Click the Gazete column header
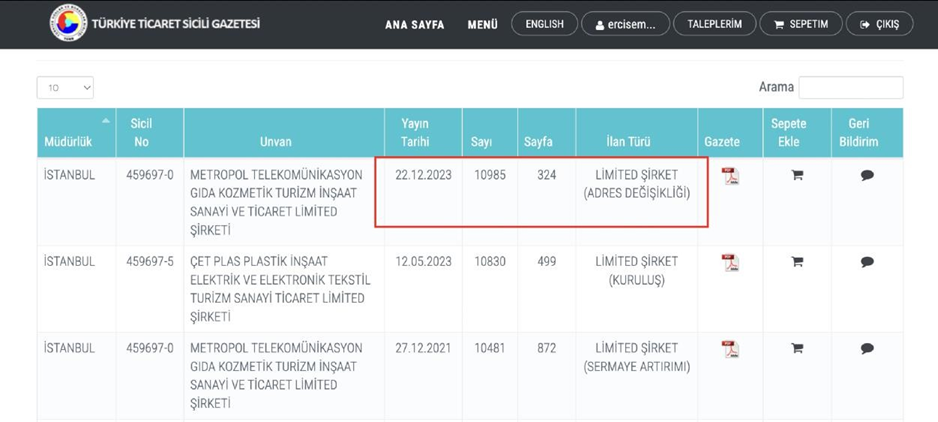 coord(730,133)
